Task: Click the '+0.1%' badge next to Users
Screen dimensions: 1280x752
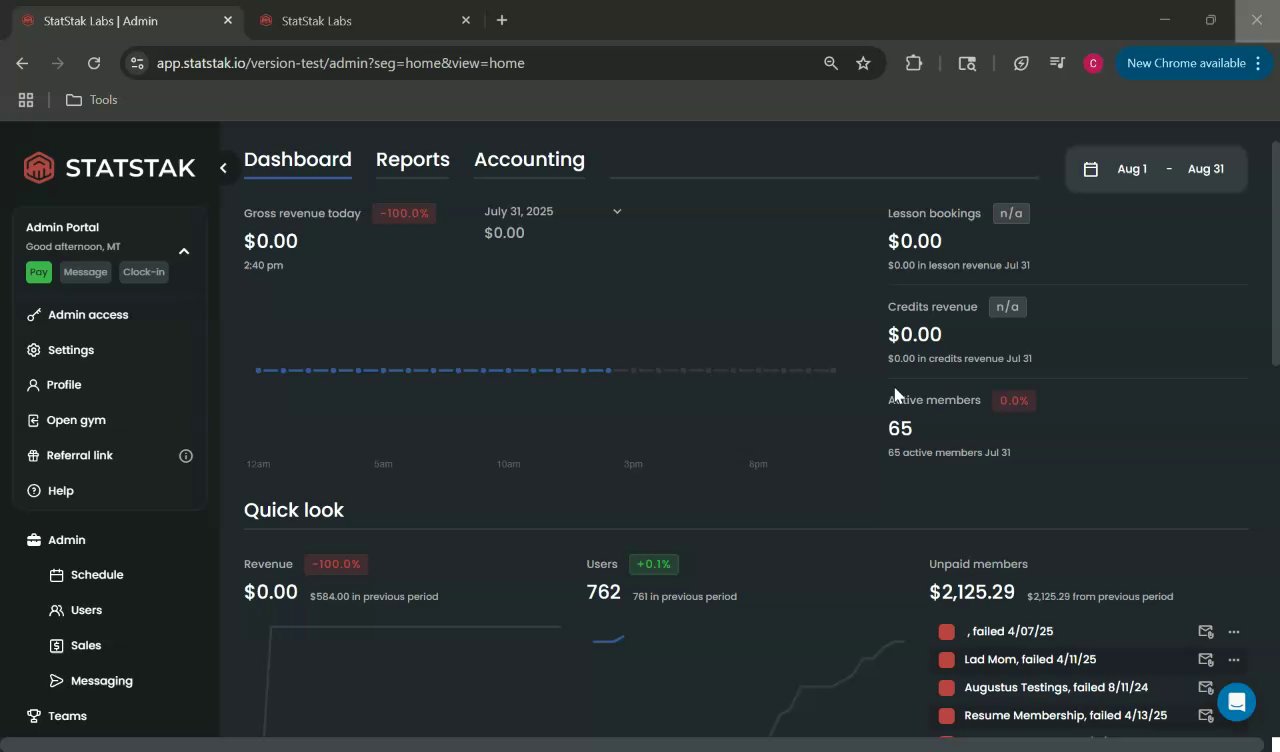Action: coord(654,564)
